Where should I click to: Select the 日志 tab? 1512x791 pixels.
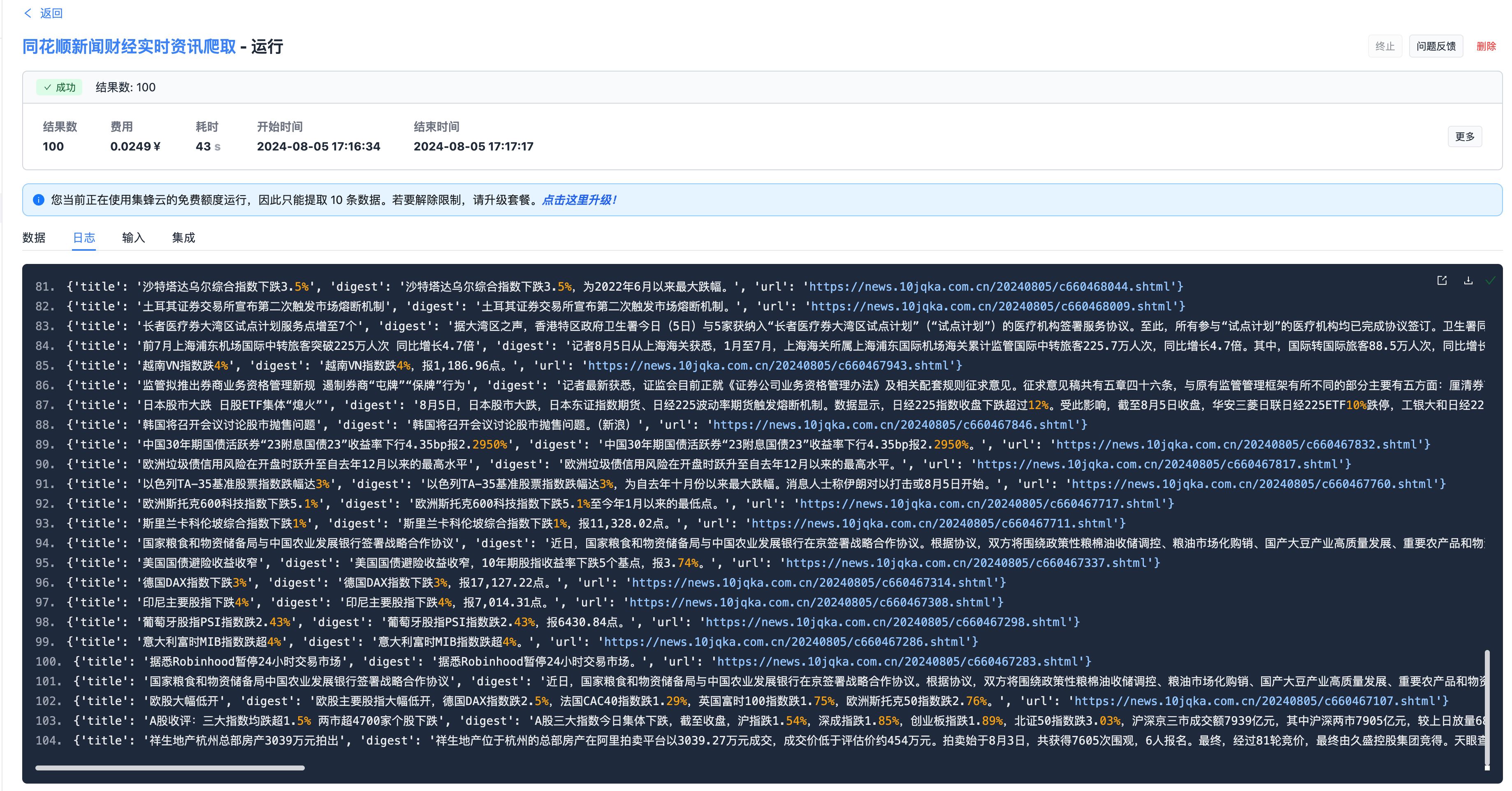84,238
